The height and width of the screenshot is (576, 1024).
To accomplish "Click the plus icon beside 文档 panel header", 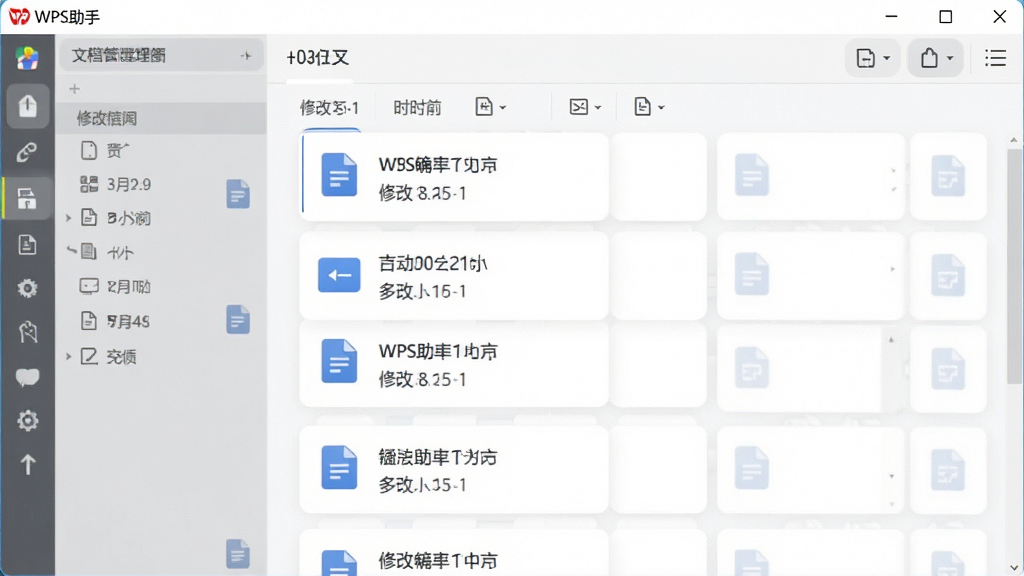I will 246,56.
